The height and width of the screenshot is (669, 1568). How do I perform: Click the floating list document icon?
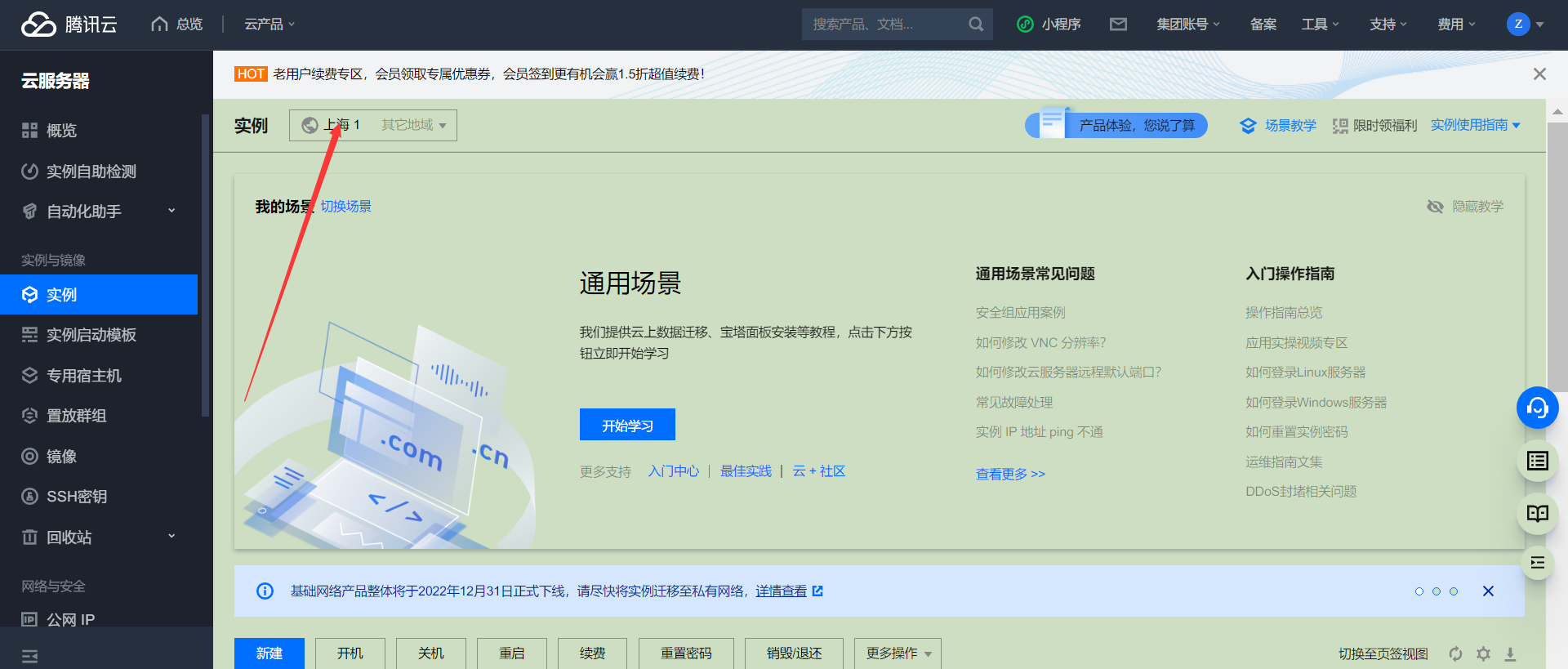[x=1537, y=461]
